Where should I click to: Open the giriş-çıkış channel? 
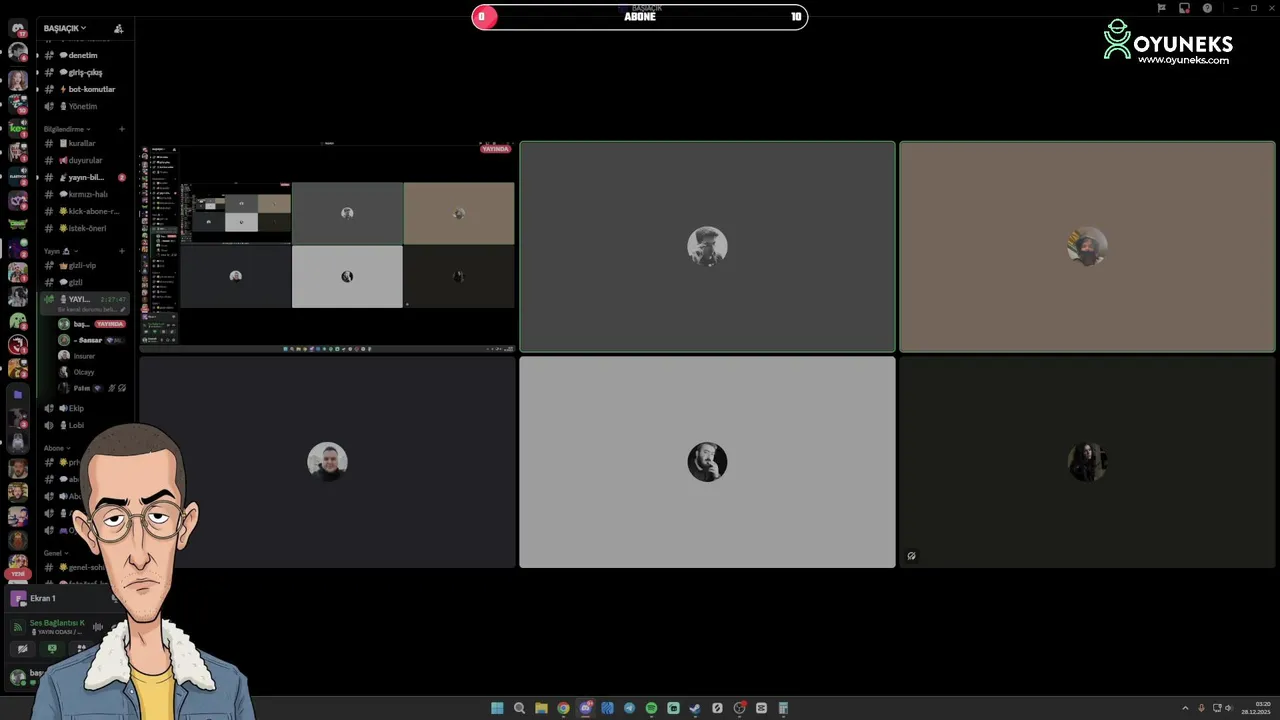tap(85, 72)
